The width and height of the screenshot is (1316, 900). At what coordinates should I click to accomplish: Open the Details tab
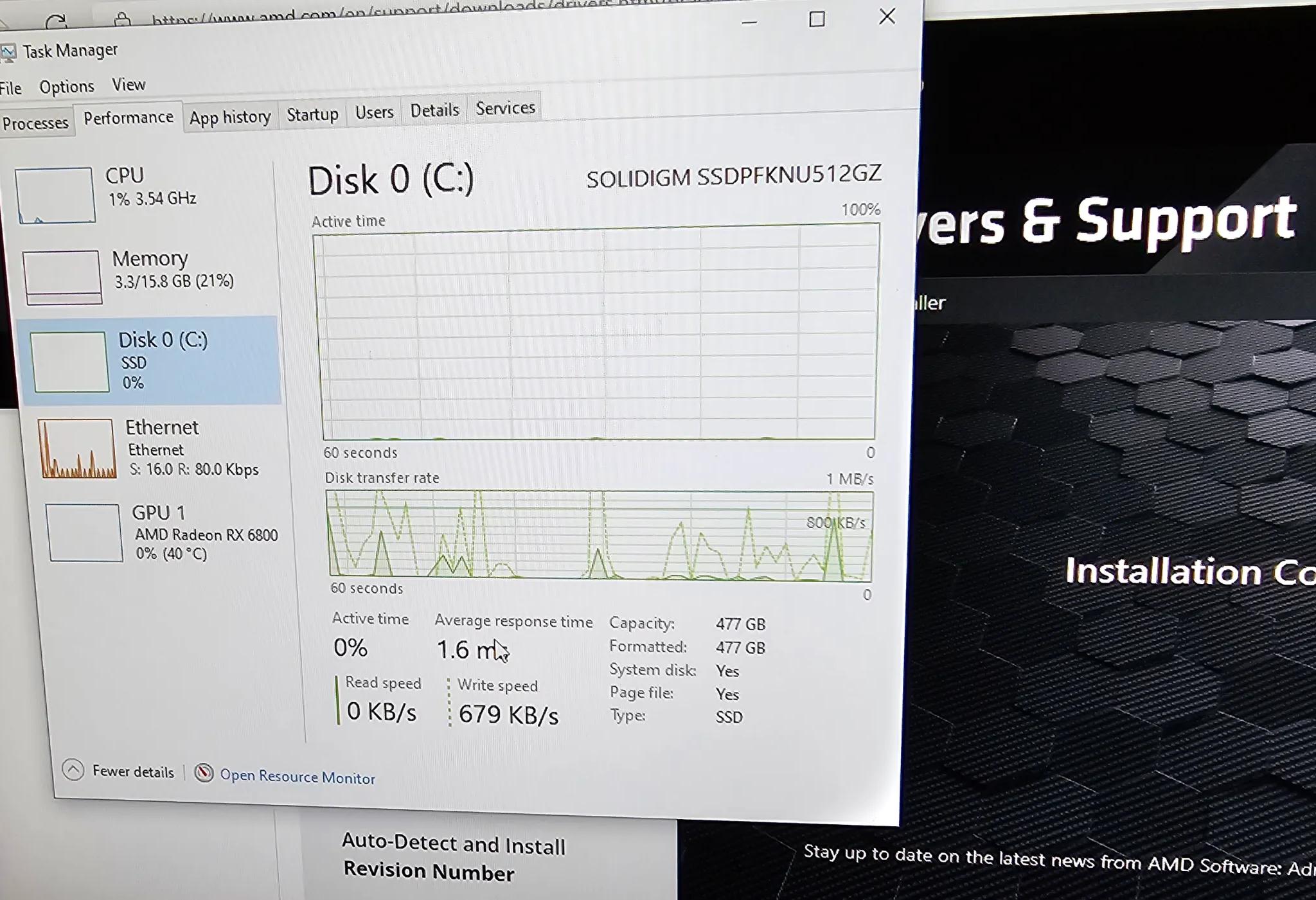tap(434, 110)
